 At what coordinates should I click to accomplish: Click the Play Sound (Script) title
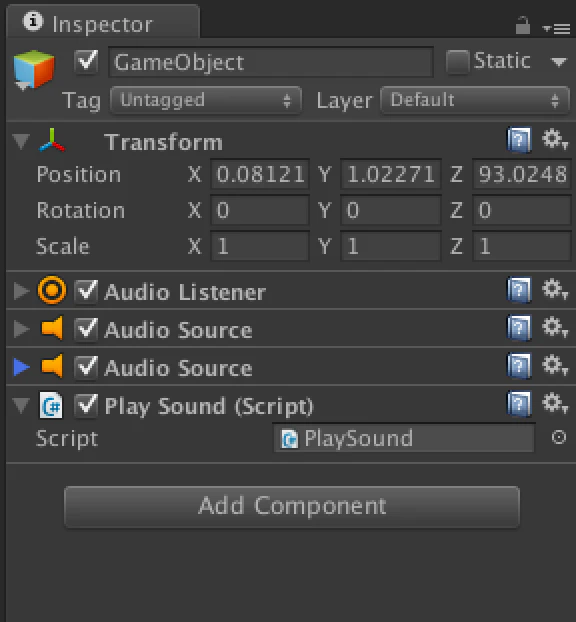point(209,406)
